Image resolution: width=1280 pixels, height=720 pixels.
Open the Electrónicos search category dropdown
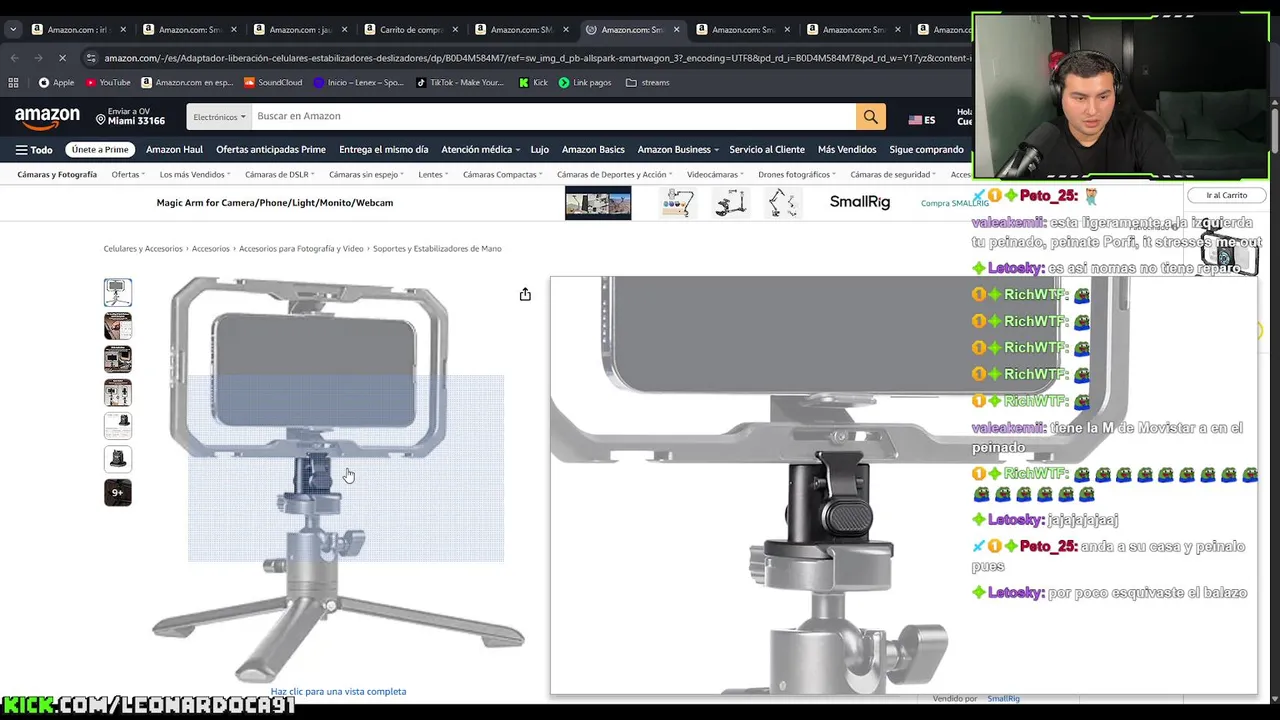tap(219, 117)
